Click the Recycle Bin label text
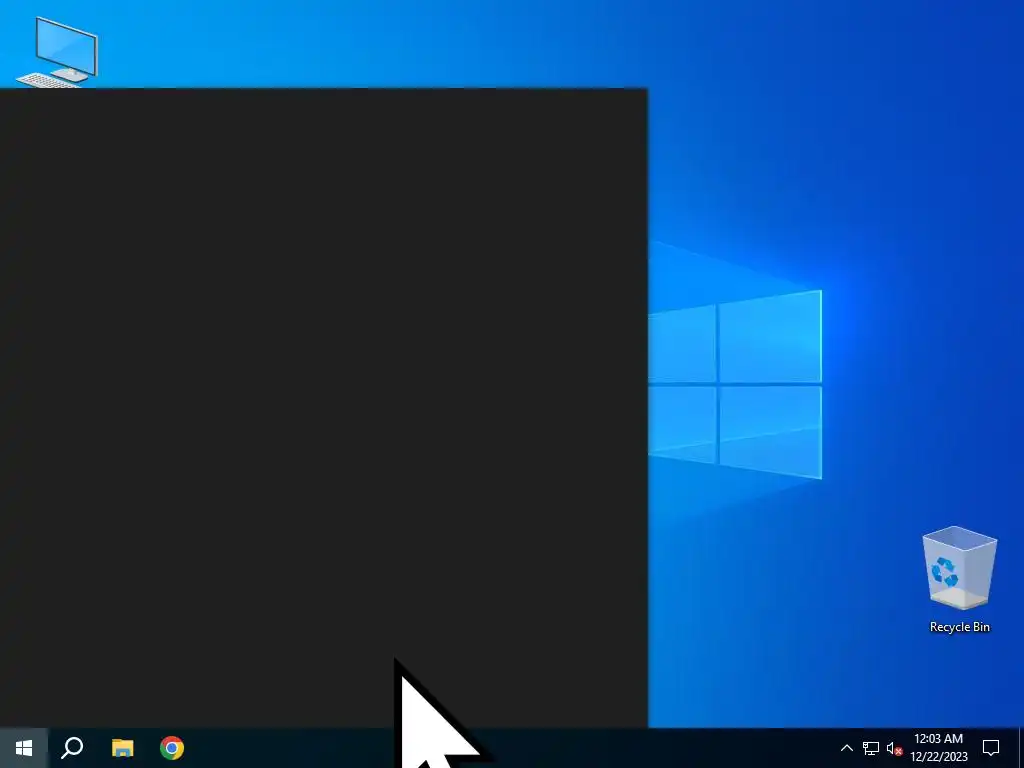This screenshot has height=768, width=1024. pos(959,627)
